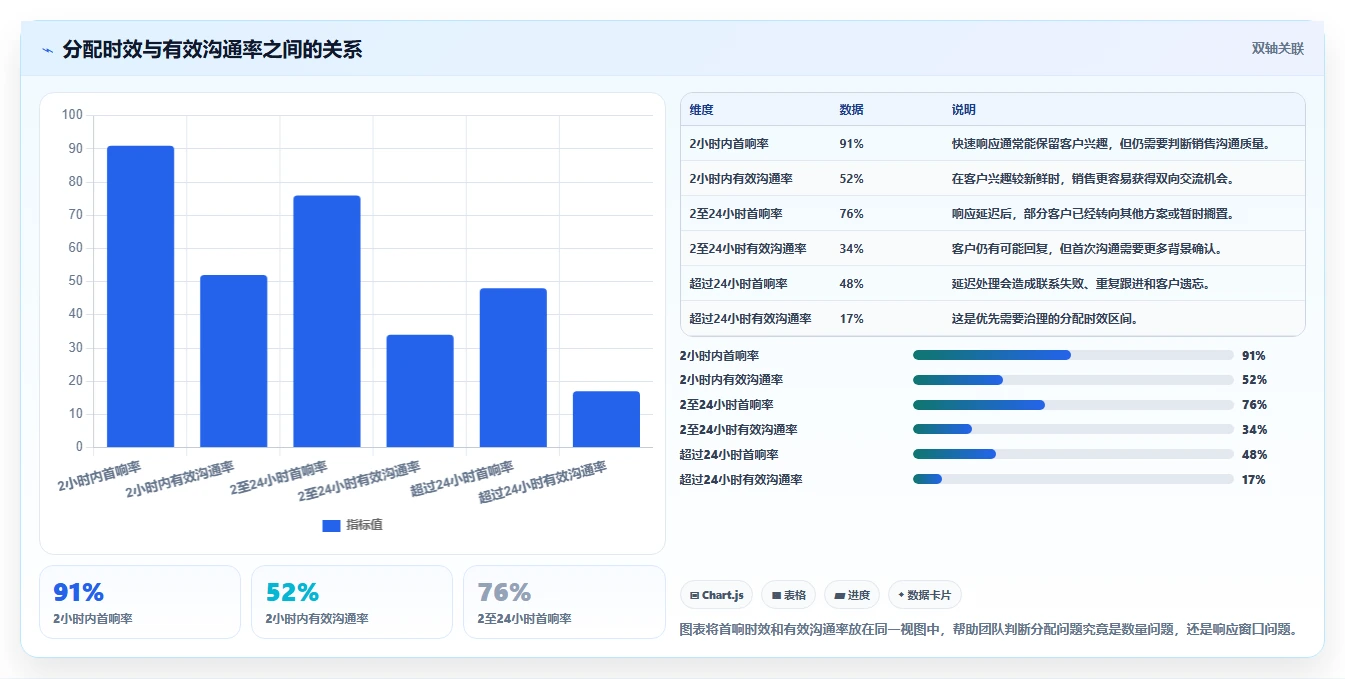Screen dimensions: 1345x679
Task: Click the x-axis label 超过24小时有效沟通率
Action: point(543,483)
